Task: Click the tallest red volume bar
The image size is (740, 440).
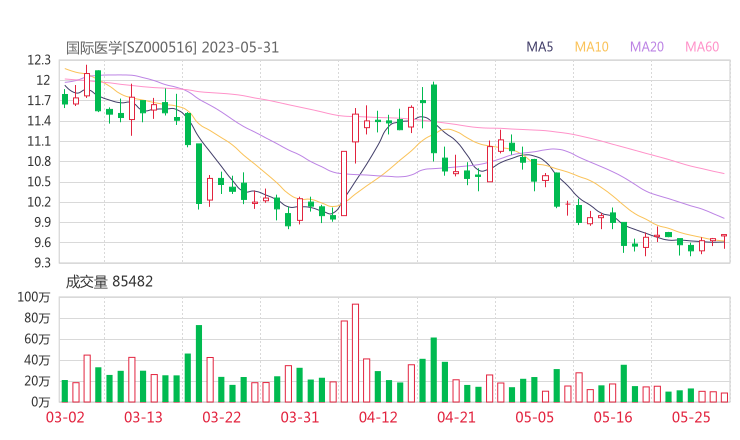Action: [355, 353]
